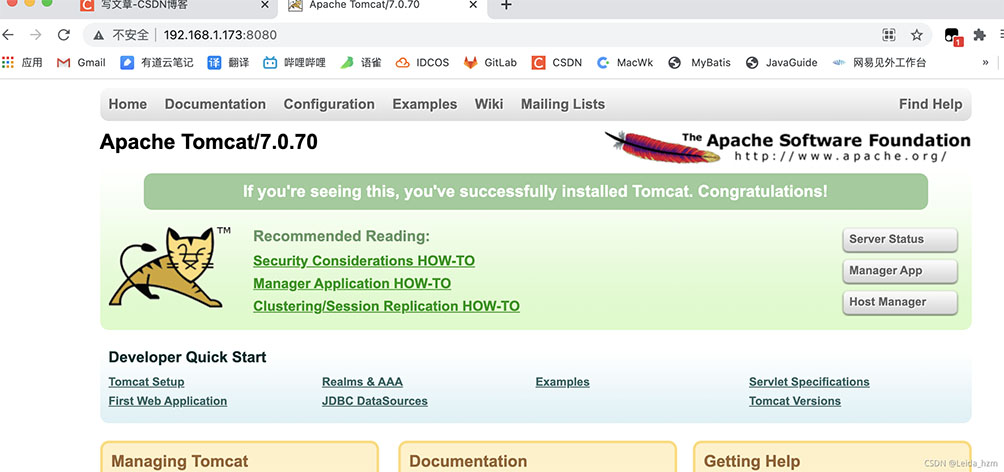Open Documentation in the Tomcat nav bar
Image resolution: width=1004 pixels, height=472 pixels.
click(x=215, y=104)
